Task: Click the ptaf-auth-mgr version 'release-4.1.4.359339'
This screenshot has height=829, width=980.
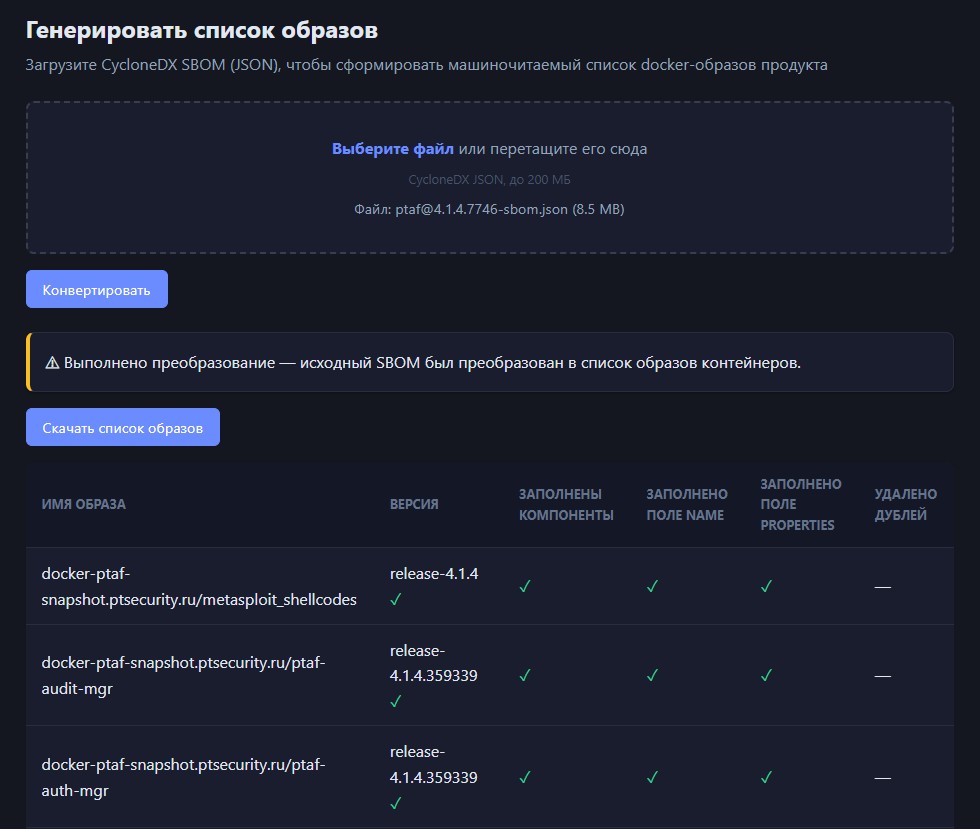Action: point(434,765)
